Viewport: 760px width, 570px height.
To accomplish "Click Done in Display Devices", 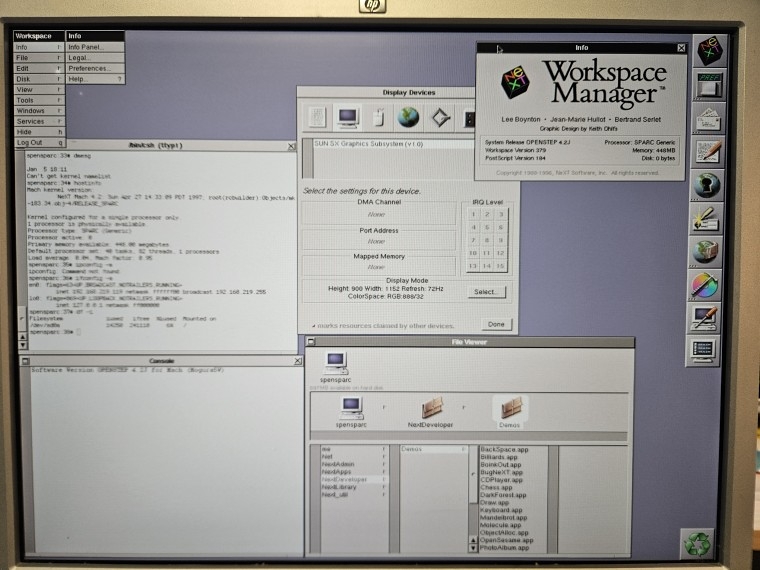I will (496, 324).
